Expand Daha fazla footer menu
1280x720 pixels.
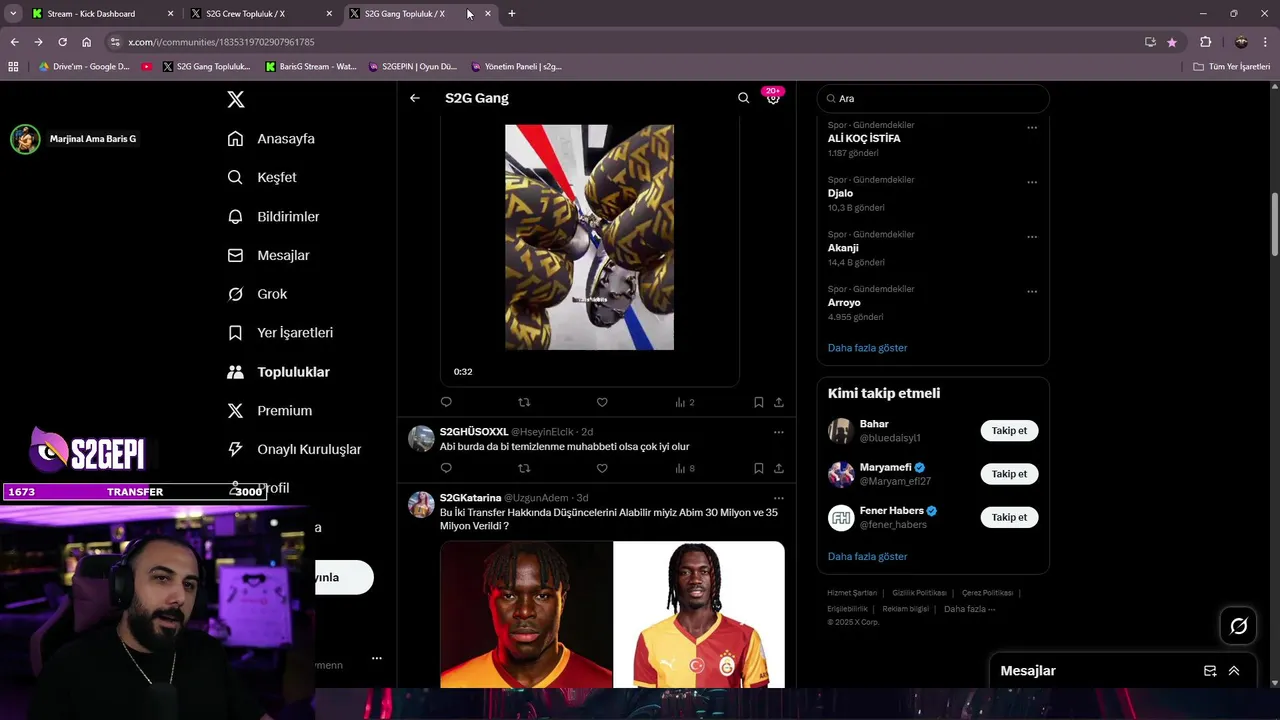pos(969,609)
